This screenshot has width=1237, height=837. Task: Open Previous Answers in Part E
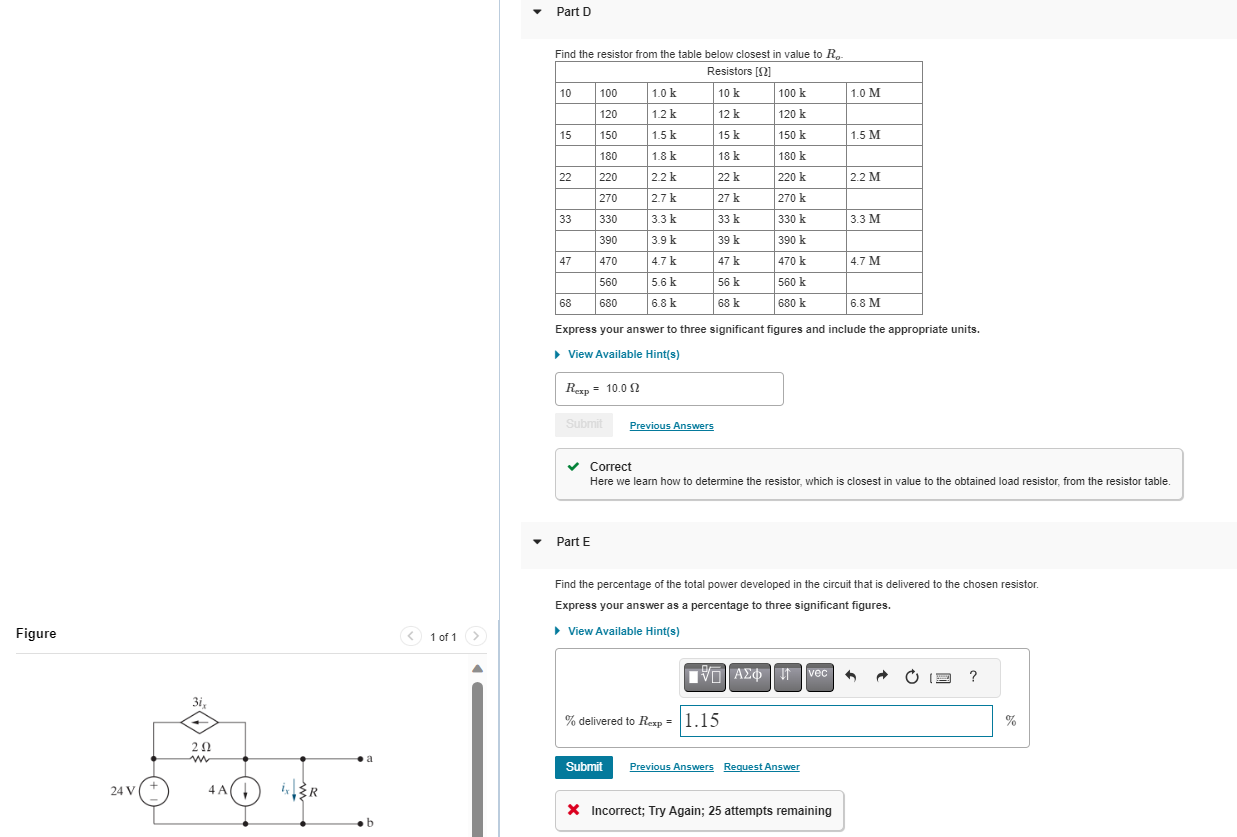click(671, 766)
